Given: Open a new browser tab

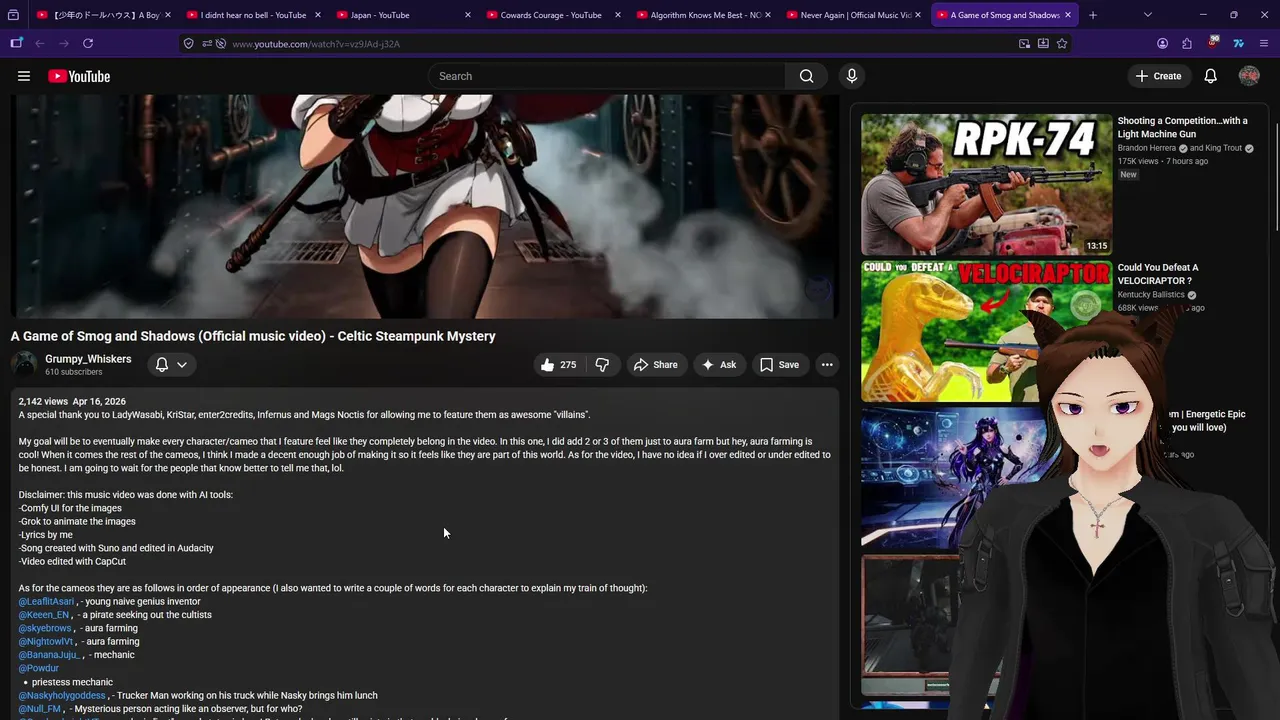Looking at the screenshot, I should point(1093,15).
